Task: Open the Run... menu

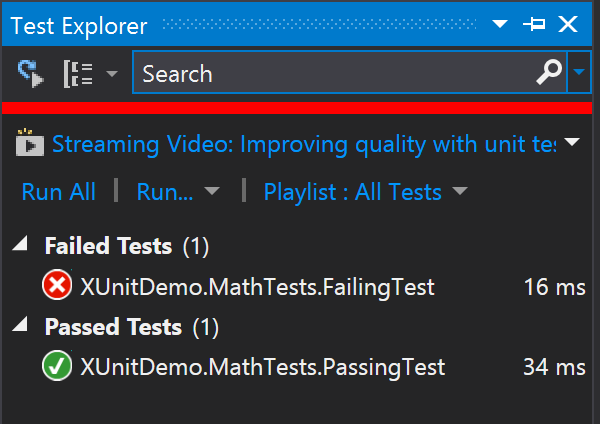Action: pos(165,192)
